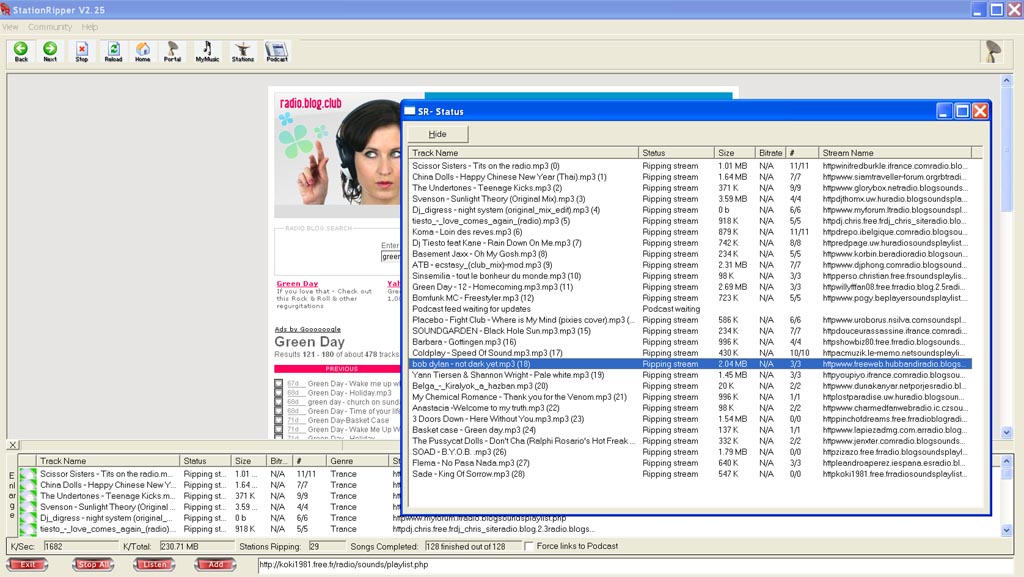Select Bomfunk MC - Freestyler.mp3 row

[690, 298]
